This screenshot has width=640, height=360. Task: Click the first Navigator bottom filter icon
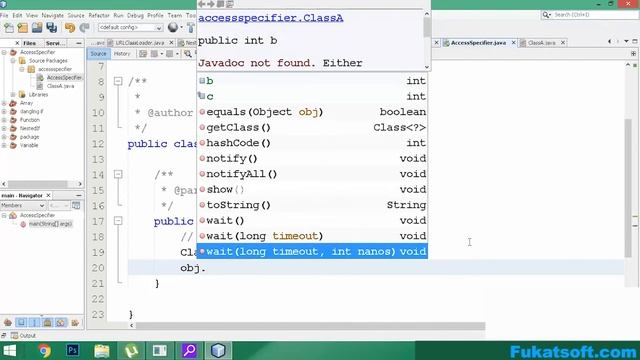click(x=8, y=322)
